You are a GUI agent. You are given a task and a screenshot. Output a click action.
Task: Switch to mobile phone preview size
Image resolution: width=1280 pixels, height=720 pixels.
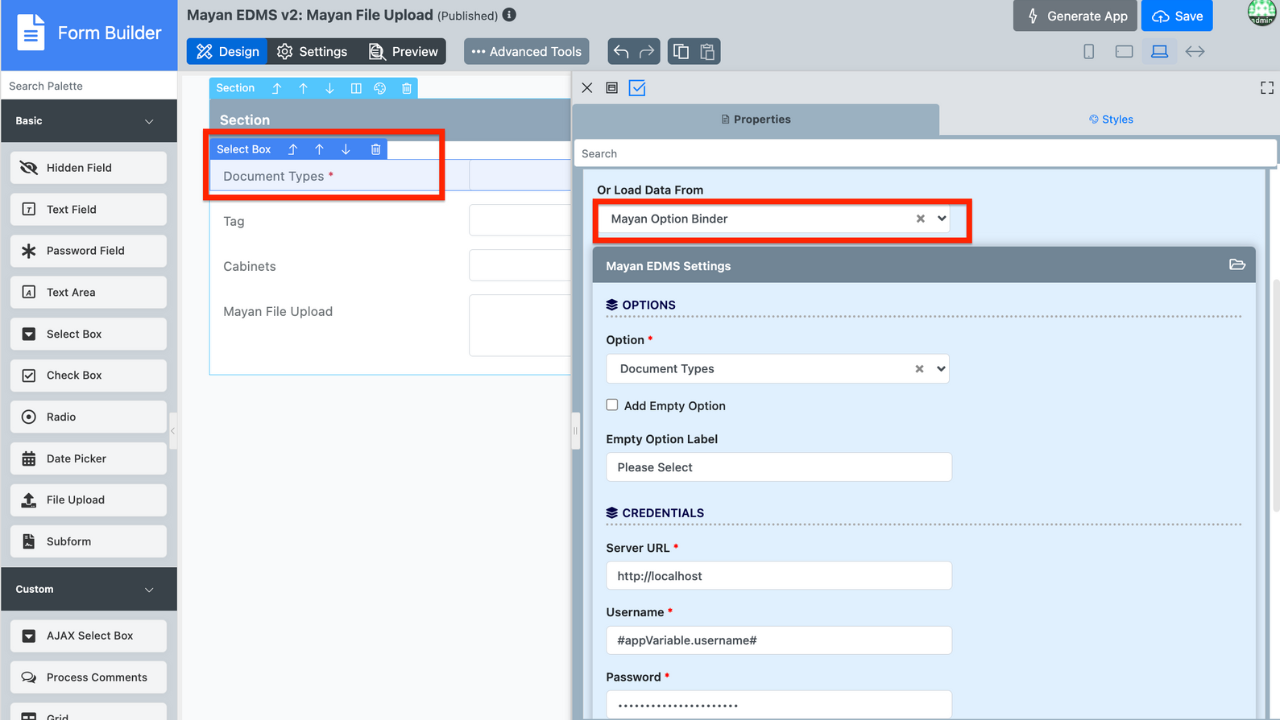click(x=1089, y=52)
